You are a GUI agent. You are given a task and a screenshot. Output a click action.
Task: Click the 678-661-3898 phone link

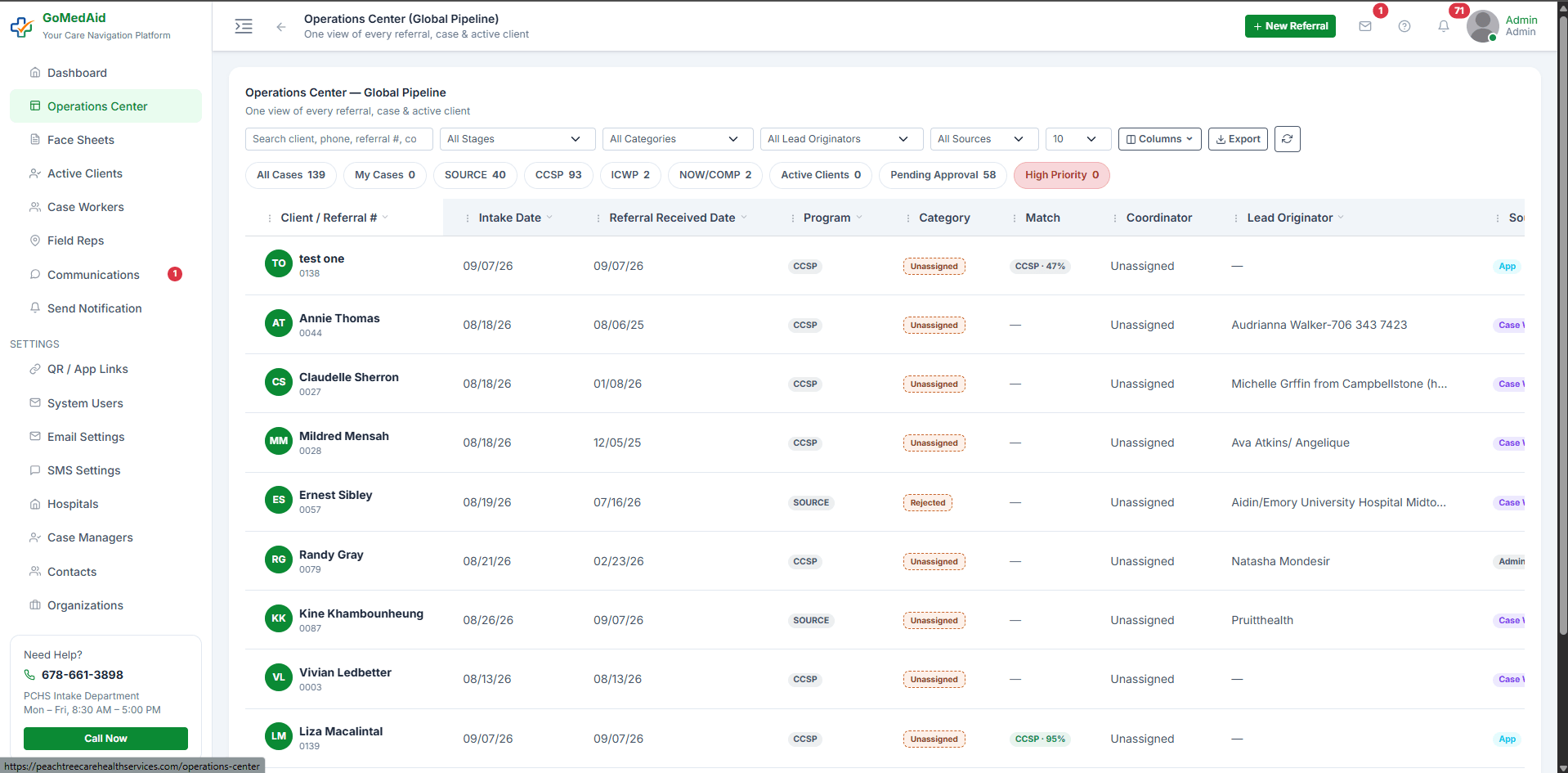point(82,675)
